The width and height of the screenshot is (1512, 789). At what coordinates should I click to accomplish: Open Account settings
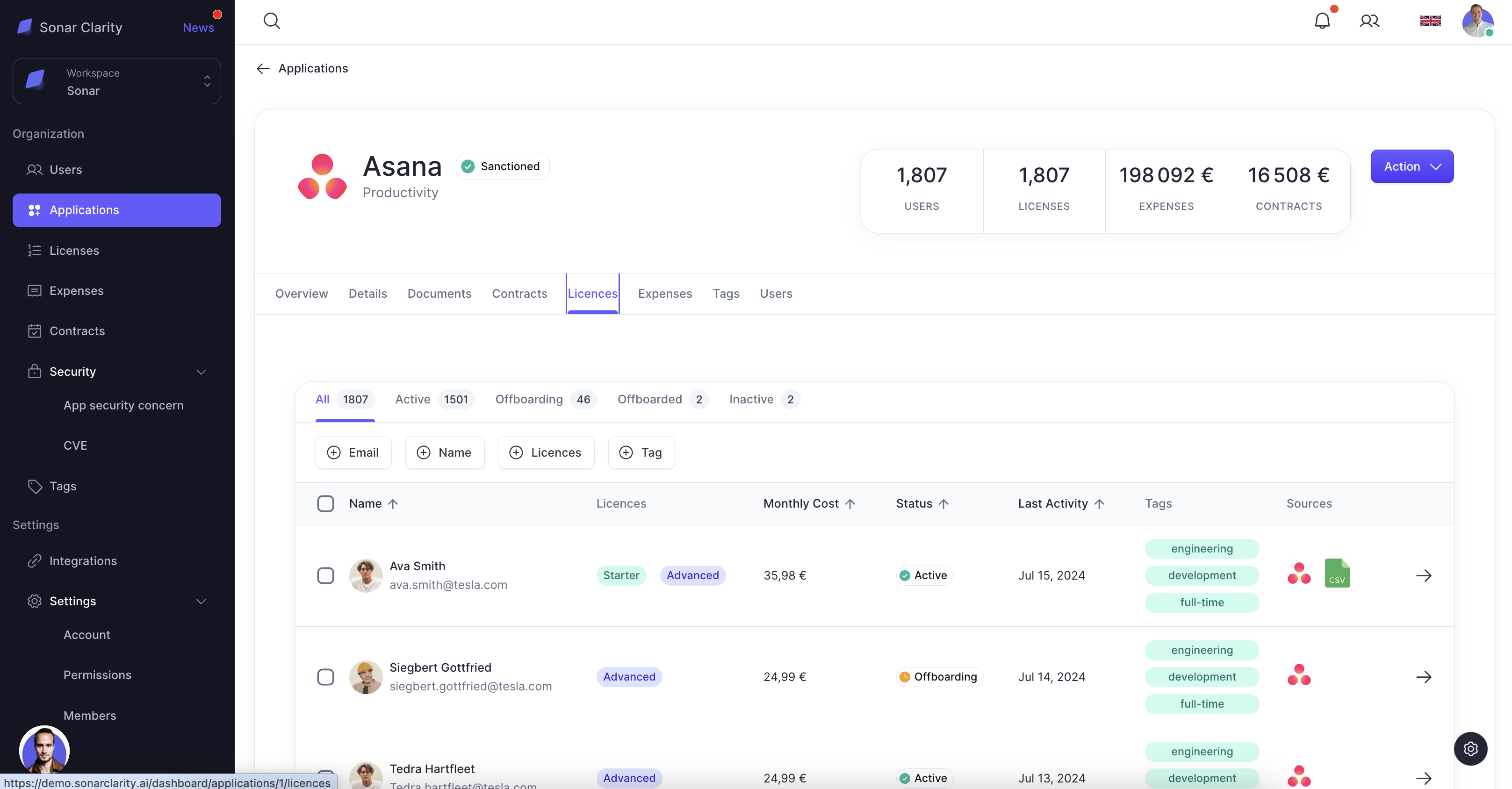[x=87, y=635]
